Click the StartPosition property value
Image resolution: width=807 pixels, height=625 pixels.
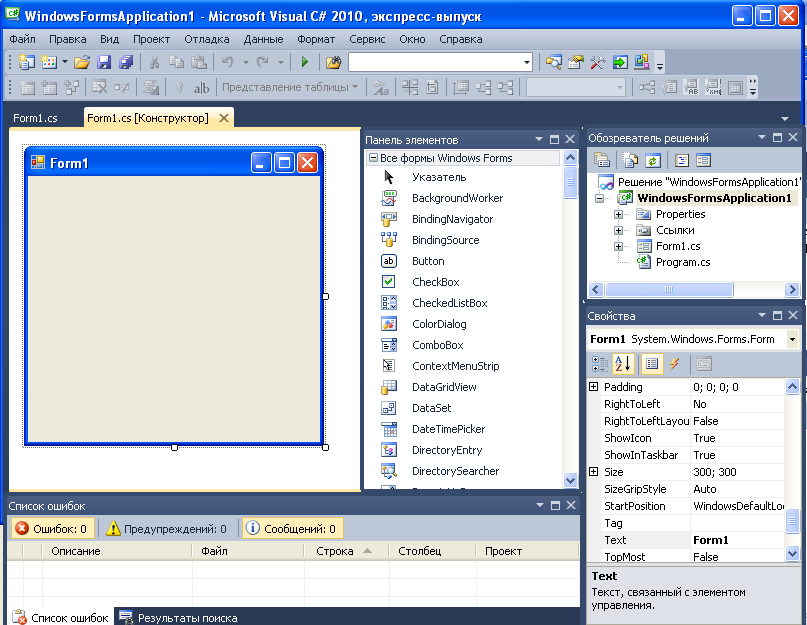click(x=737, y=506)
